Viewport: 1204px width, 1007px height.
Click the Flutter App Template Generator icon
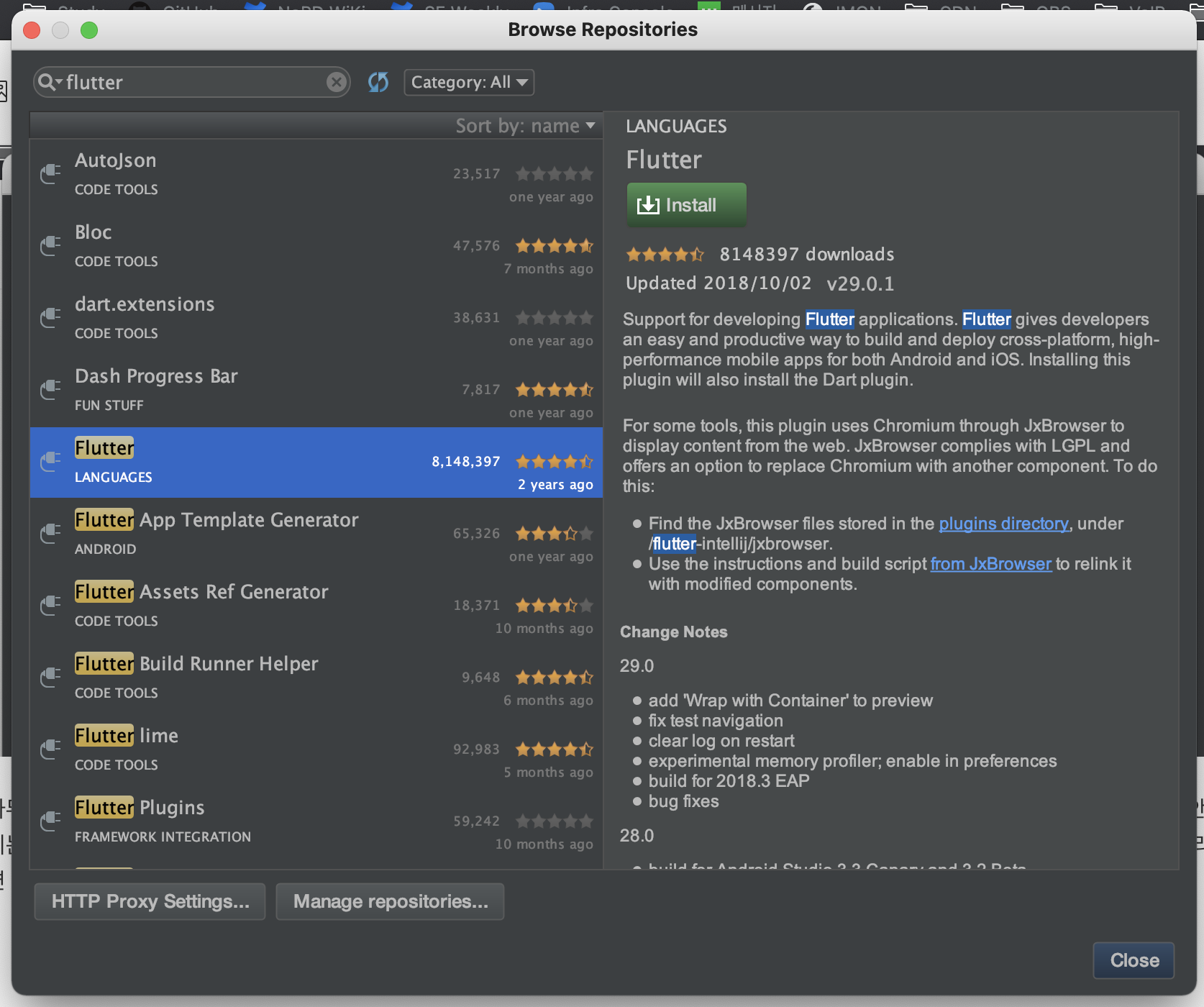(x=50, y=533)
